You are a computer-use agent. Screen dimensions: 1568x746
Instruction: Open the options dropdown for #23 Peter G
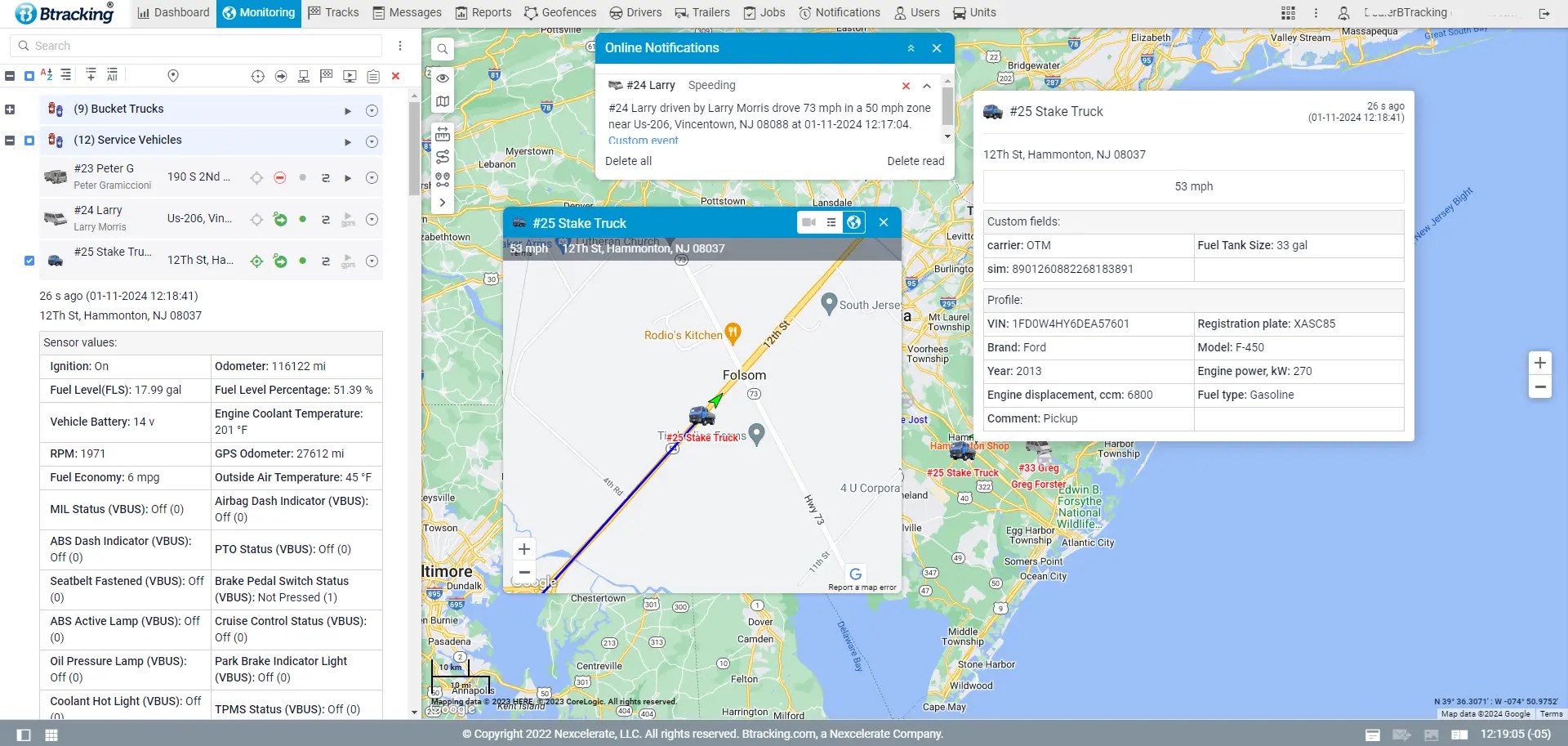[372, 177]
